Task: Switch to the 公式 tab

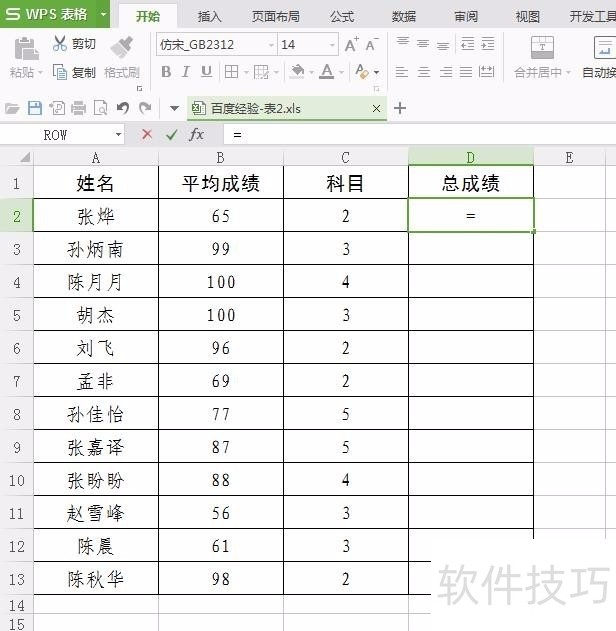Action: 342,16
